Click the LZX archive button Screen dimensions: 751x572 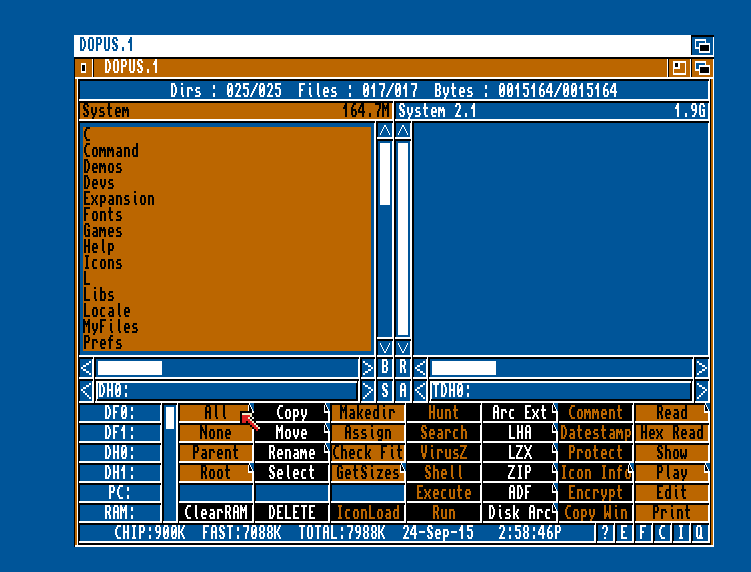pos(520,453)
